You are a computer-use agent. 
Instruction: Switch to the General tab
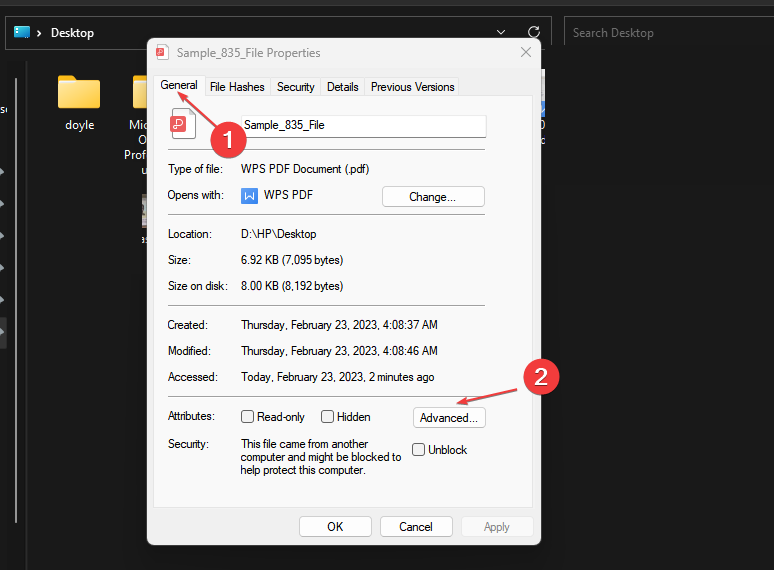[x=179, y=85]
